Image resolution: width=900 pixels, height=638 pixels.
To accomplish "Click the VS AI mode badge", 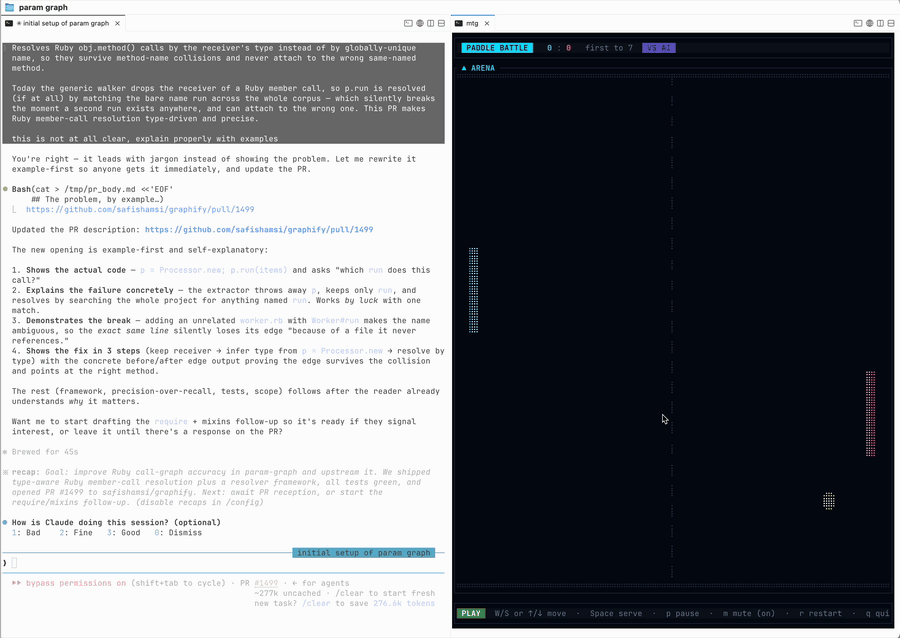I will pos(659,48).
